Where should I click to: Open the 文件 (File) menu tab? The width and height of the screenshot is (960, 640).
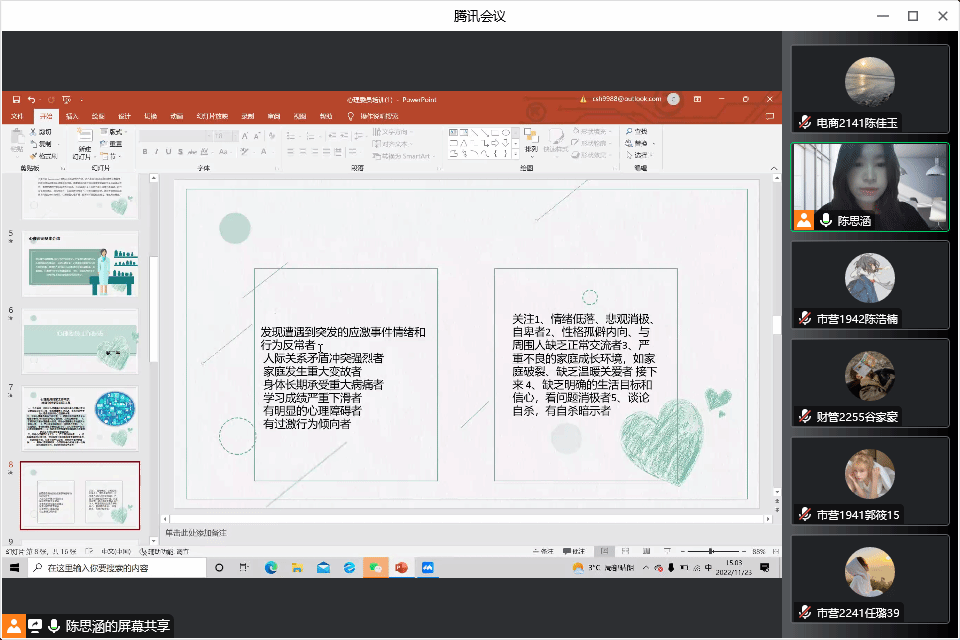point(17,116)
